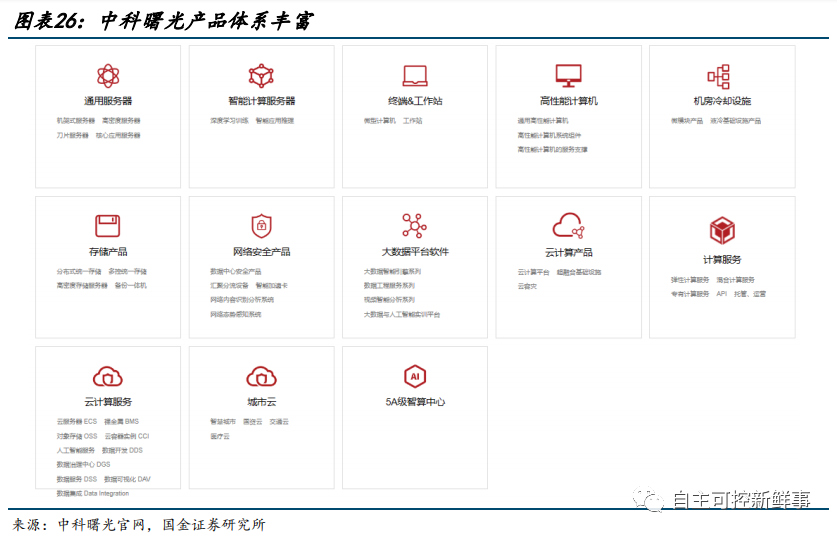Screen dimensions: 837x536
Task: Select the disk icon for 存储产品
Action: [108, 226]
